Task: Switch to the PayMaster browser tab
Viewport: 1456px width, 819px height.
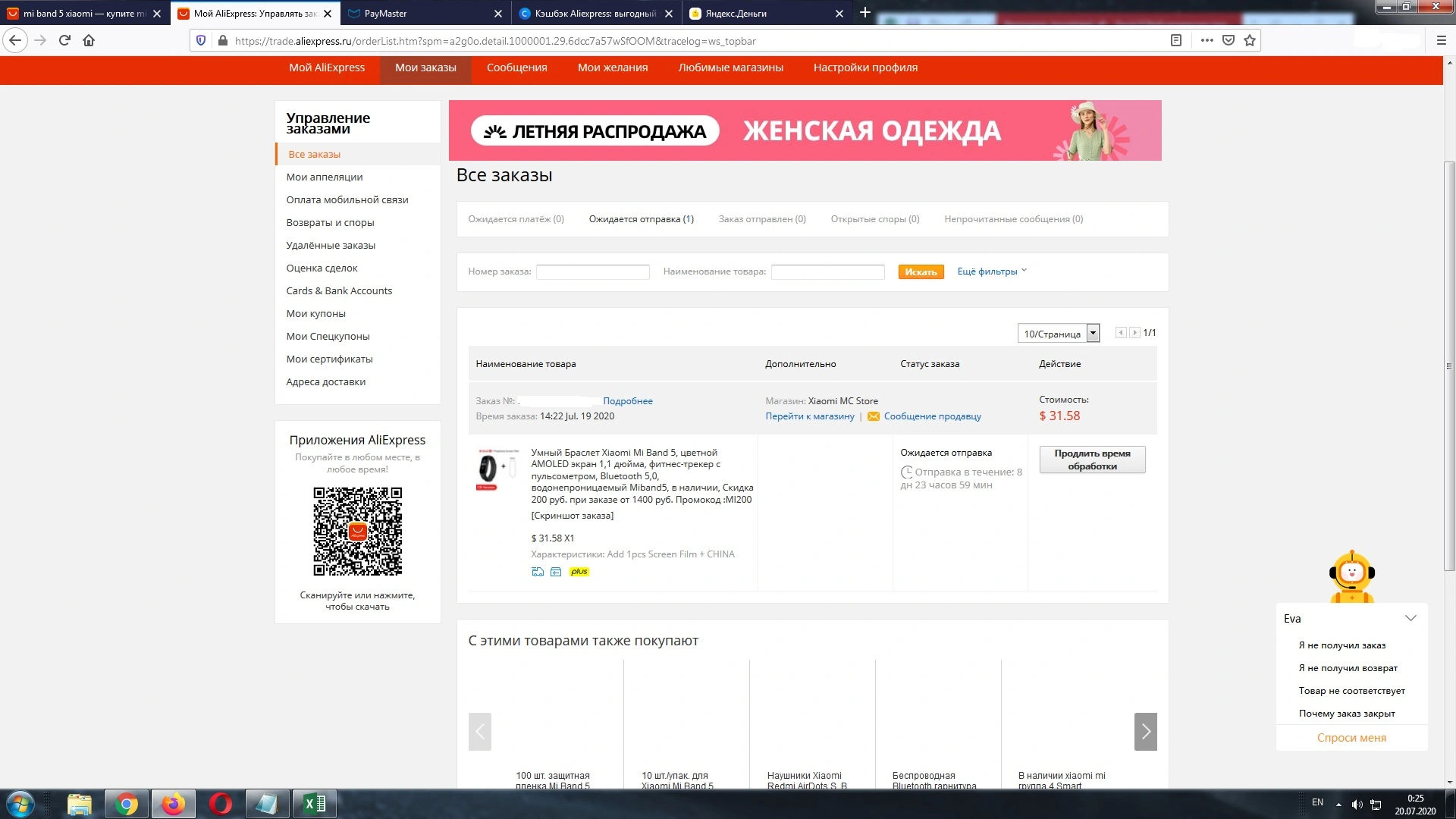Action: point(425,14)
